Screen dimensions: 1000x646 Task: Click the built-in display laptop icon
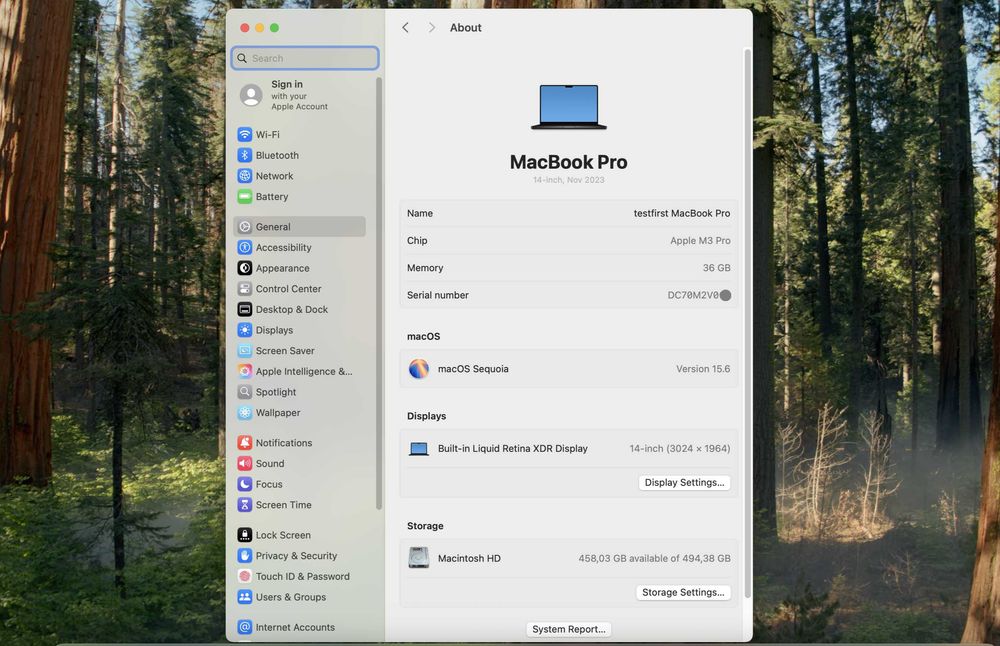(419, 449)
